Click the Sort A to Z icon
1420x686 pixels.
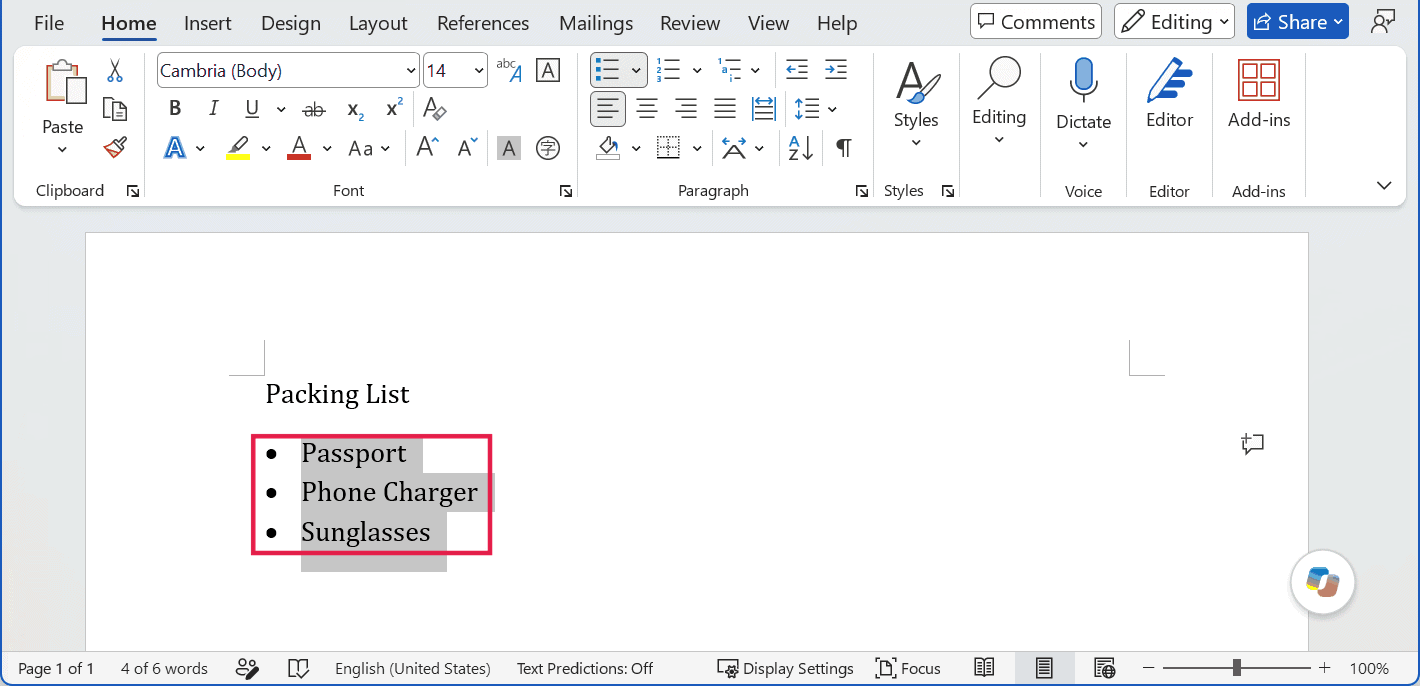pyautogui.click(x=801, y=148)
